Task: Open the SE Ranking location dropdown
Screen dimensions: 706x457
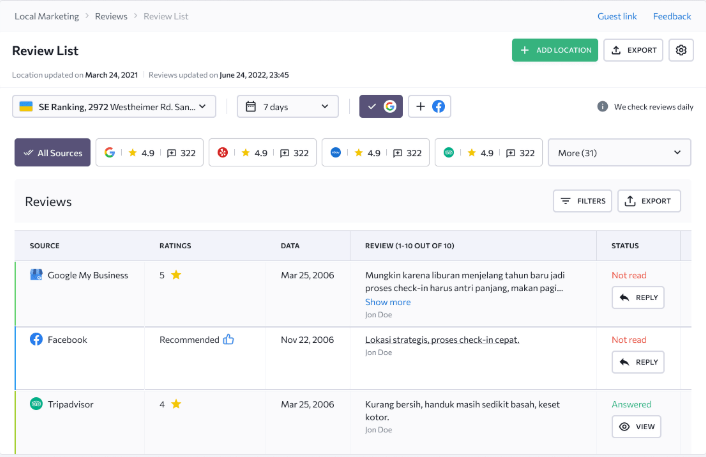Action: pyautogui.click(x=114, y=107)
